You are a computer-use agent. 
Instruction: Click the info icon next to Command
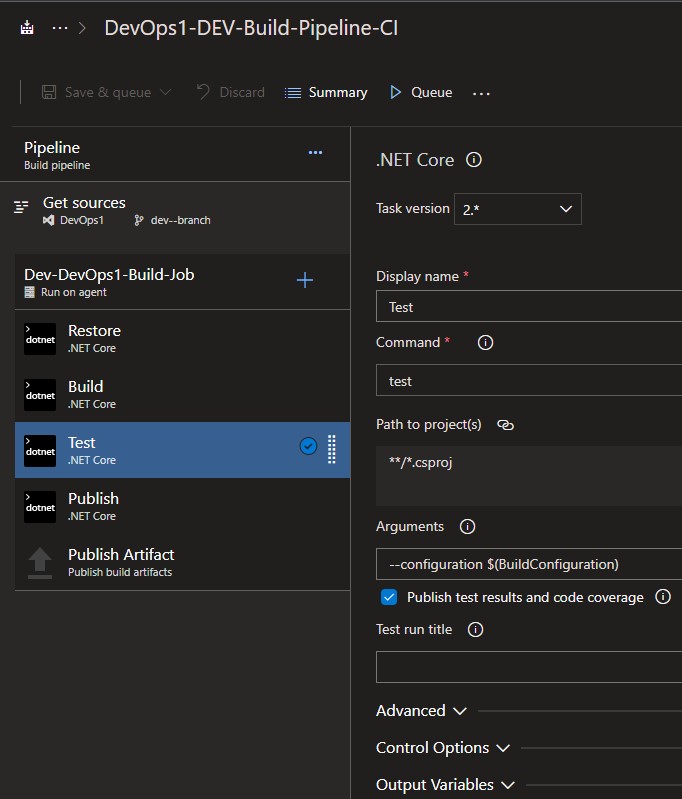coord(485,342)
